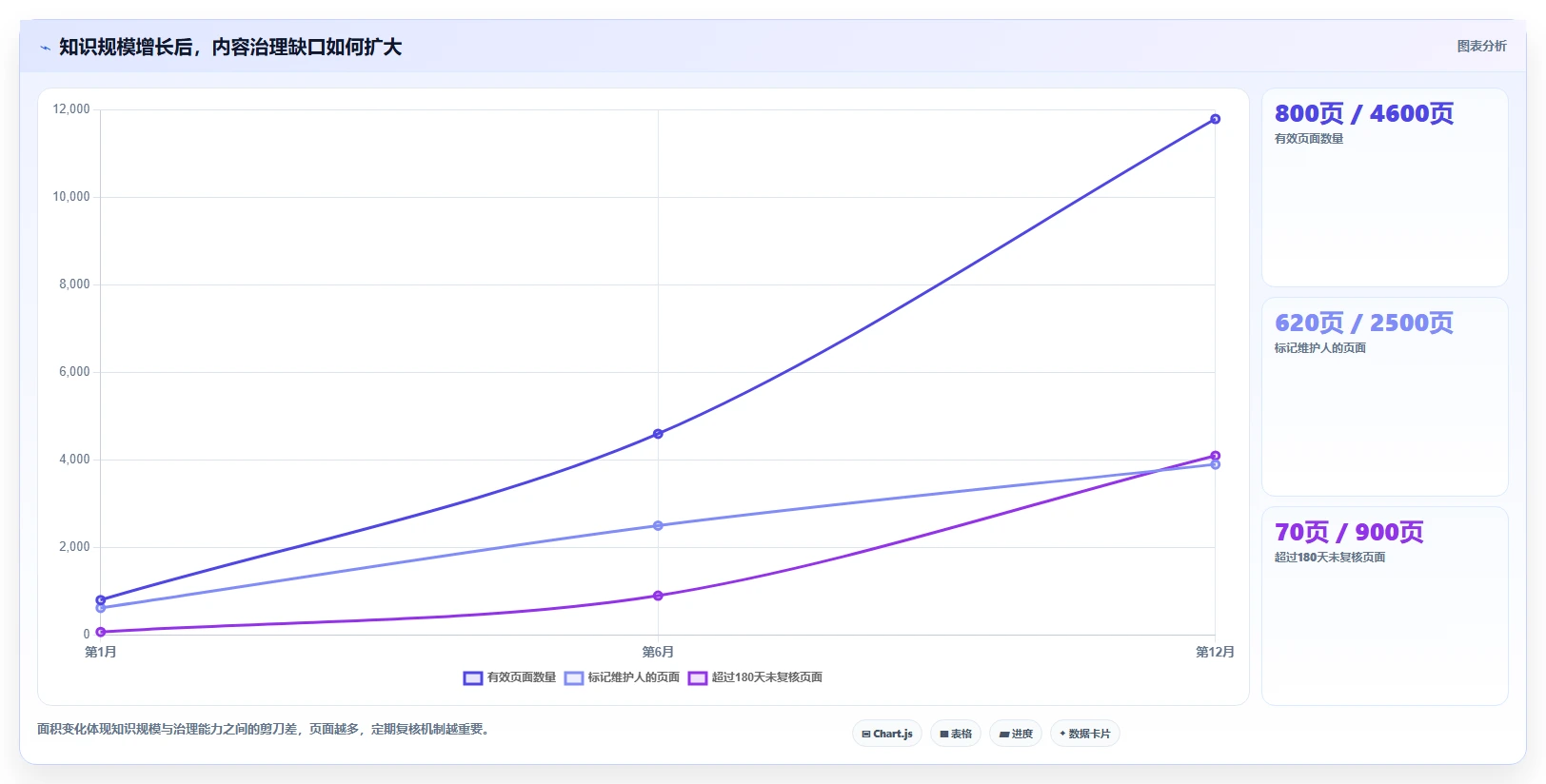Select the dark blue 有效页面数量 point at 第1月
Screen dimensions: 1546x784
point(101,600)
